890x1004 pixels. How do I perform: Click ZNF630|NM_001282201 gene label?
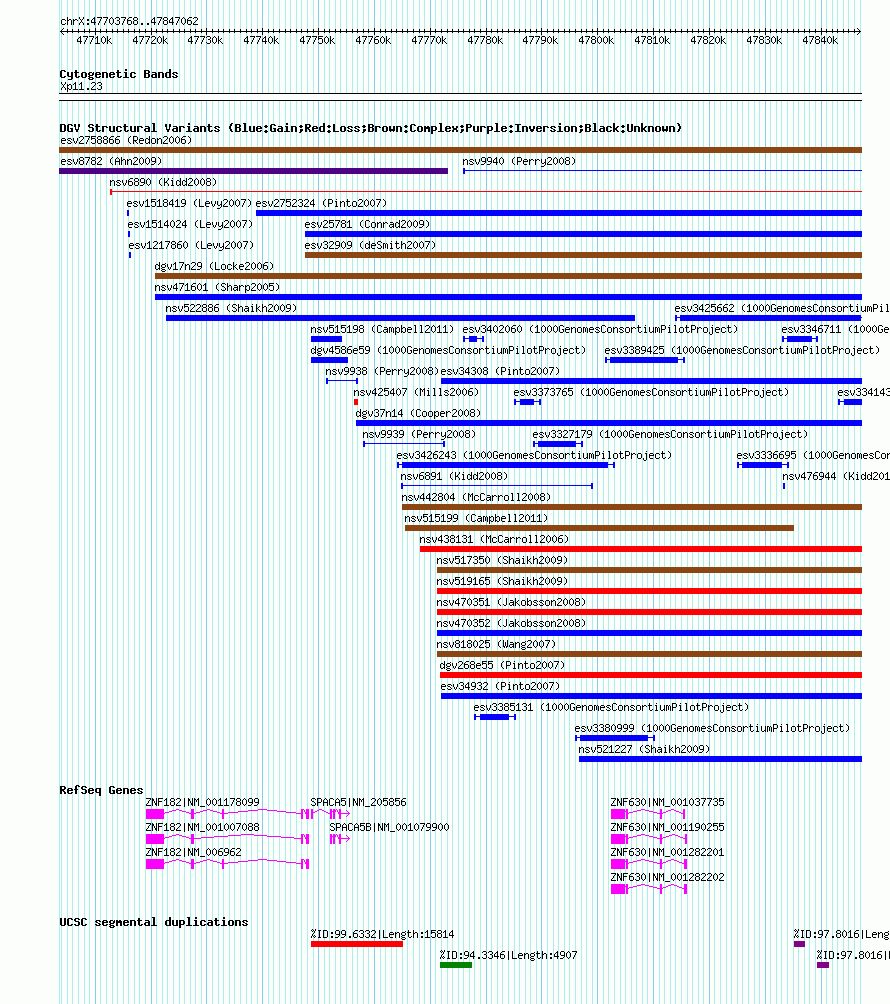[x=668, y=852]
